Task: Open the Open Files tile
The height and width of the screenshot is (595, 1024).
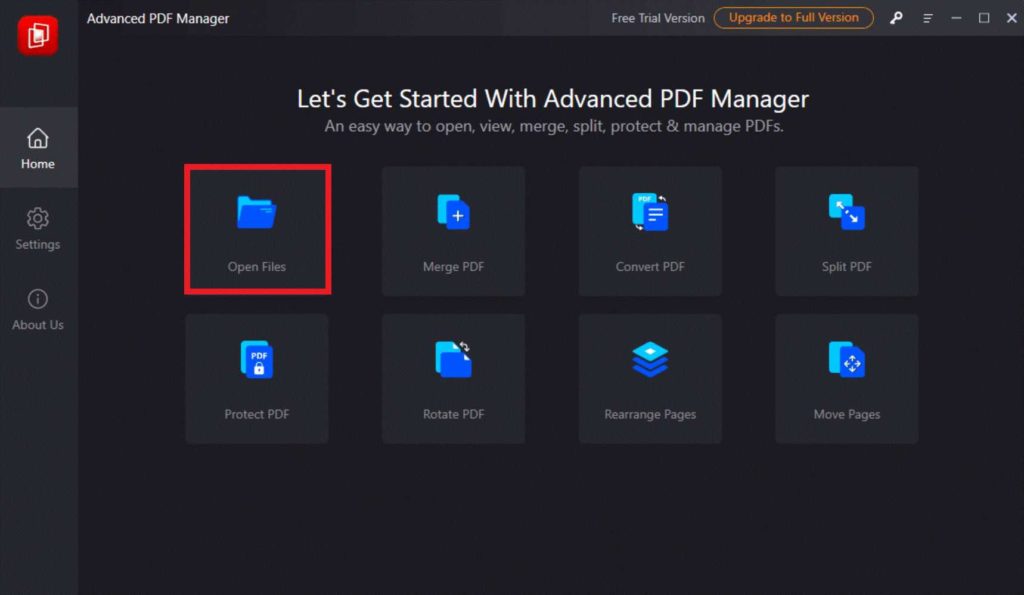Action: click(257, 230)
